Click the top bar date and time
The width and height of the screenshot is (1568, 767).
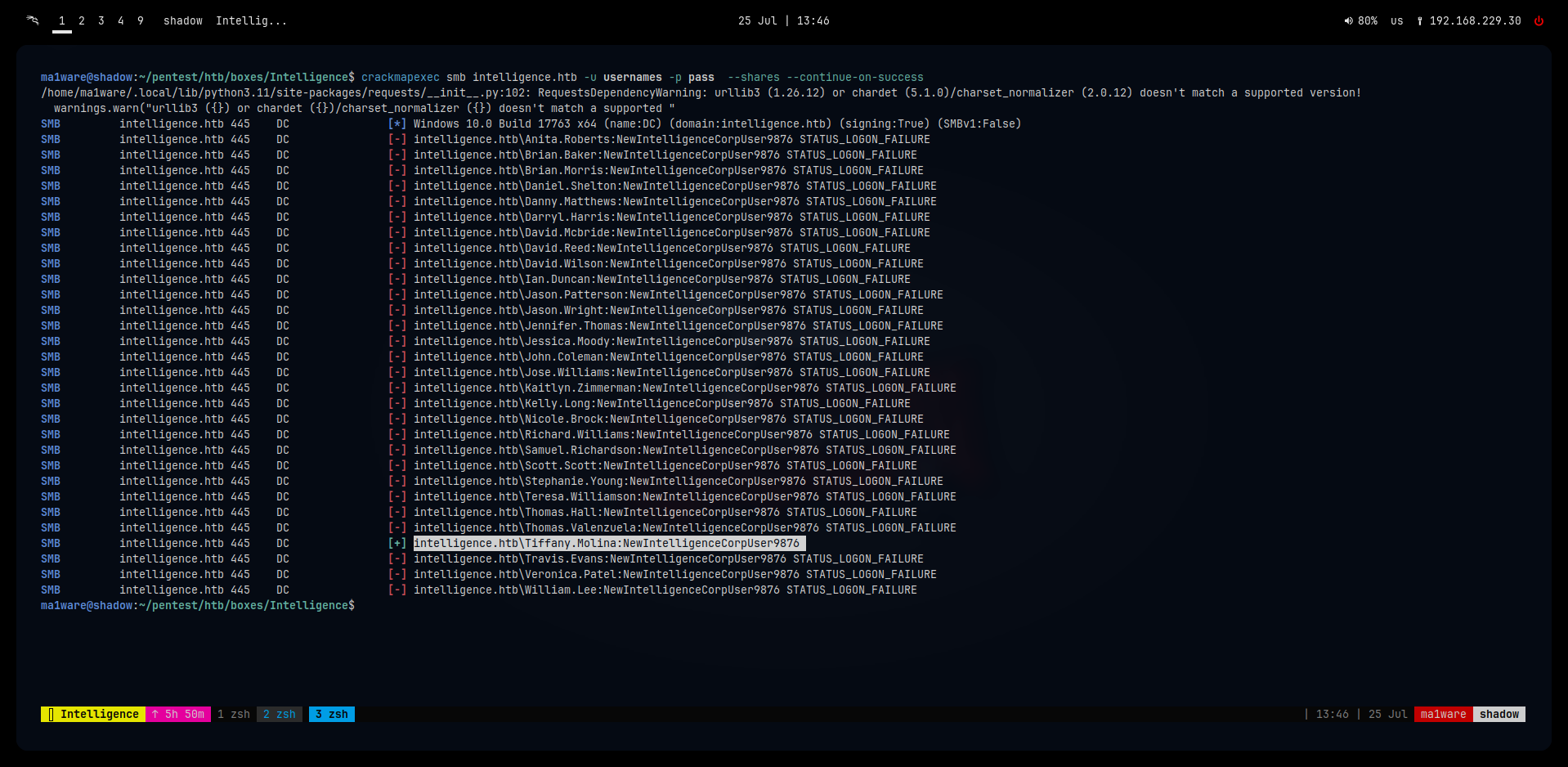(x=783, y=21)
